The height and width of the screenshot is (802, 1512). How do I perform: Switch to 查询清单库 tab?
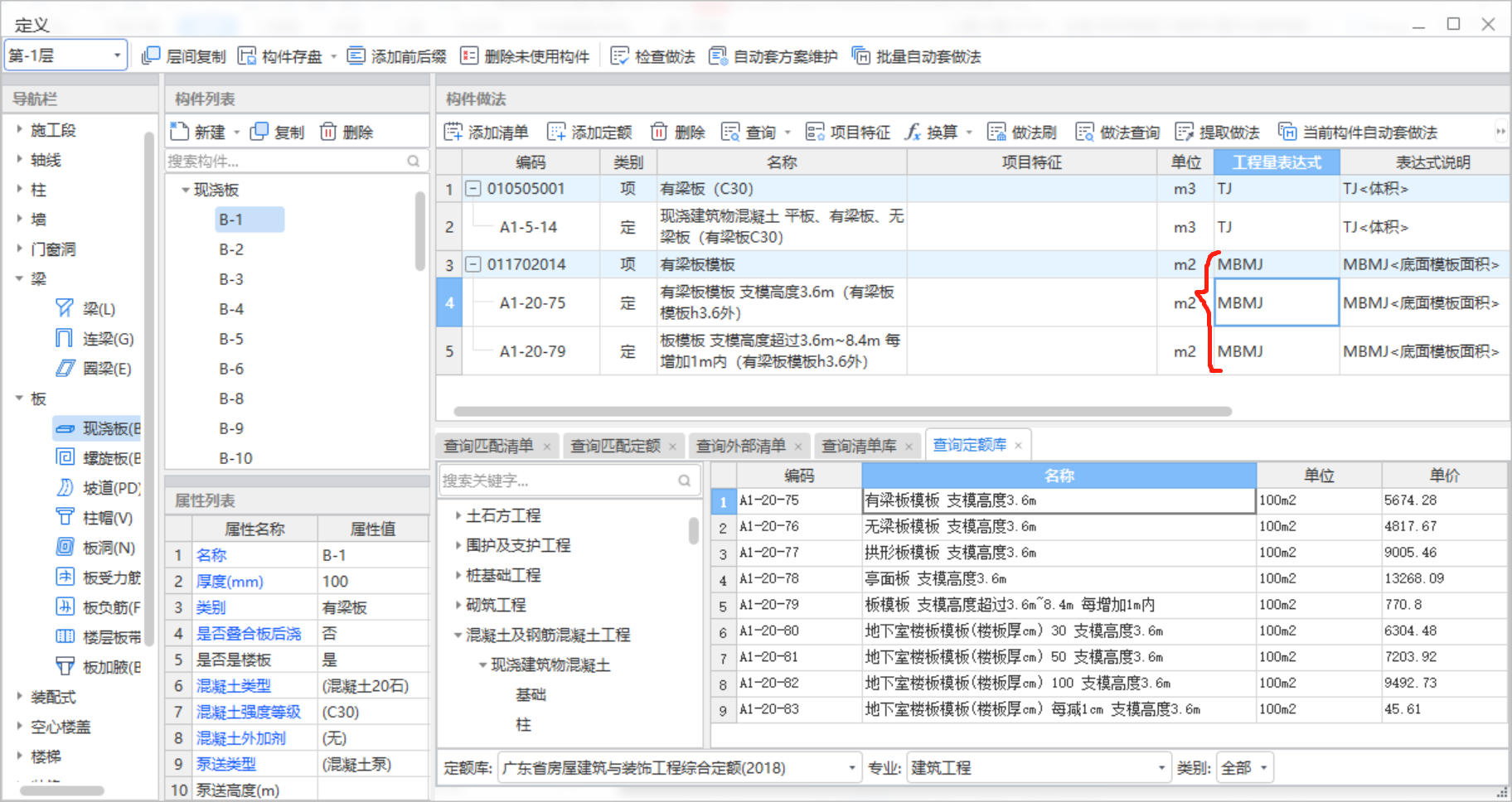(859, 446)
